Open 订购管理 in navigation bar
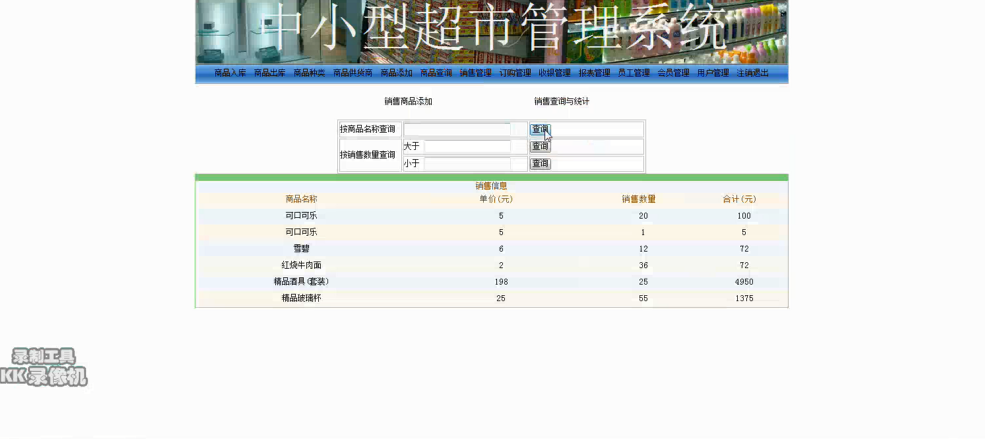The image size is (985, 439). (515, 73)
